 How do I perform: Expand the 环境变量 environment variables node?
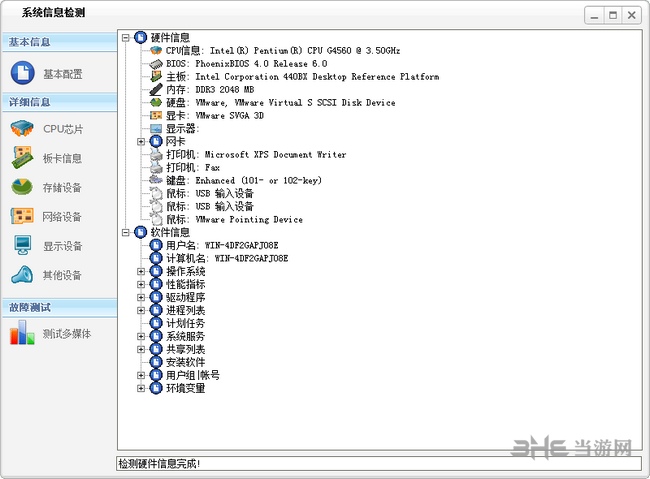(141, 389)
